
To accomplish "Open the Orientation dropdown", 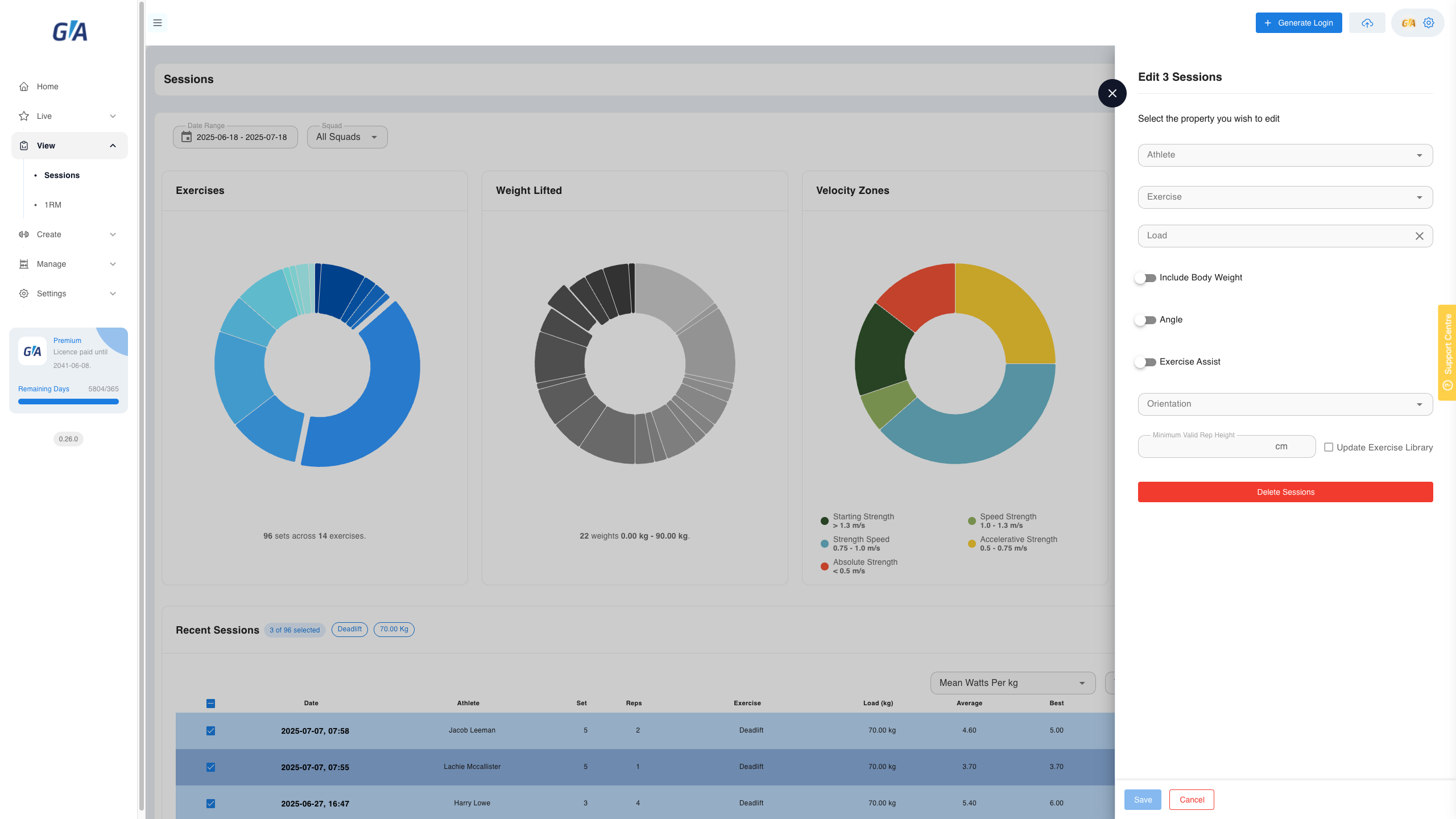I will pos(1285,404).
